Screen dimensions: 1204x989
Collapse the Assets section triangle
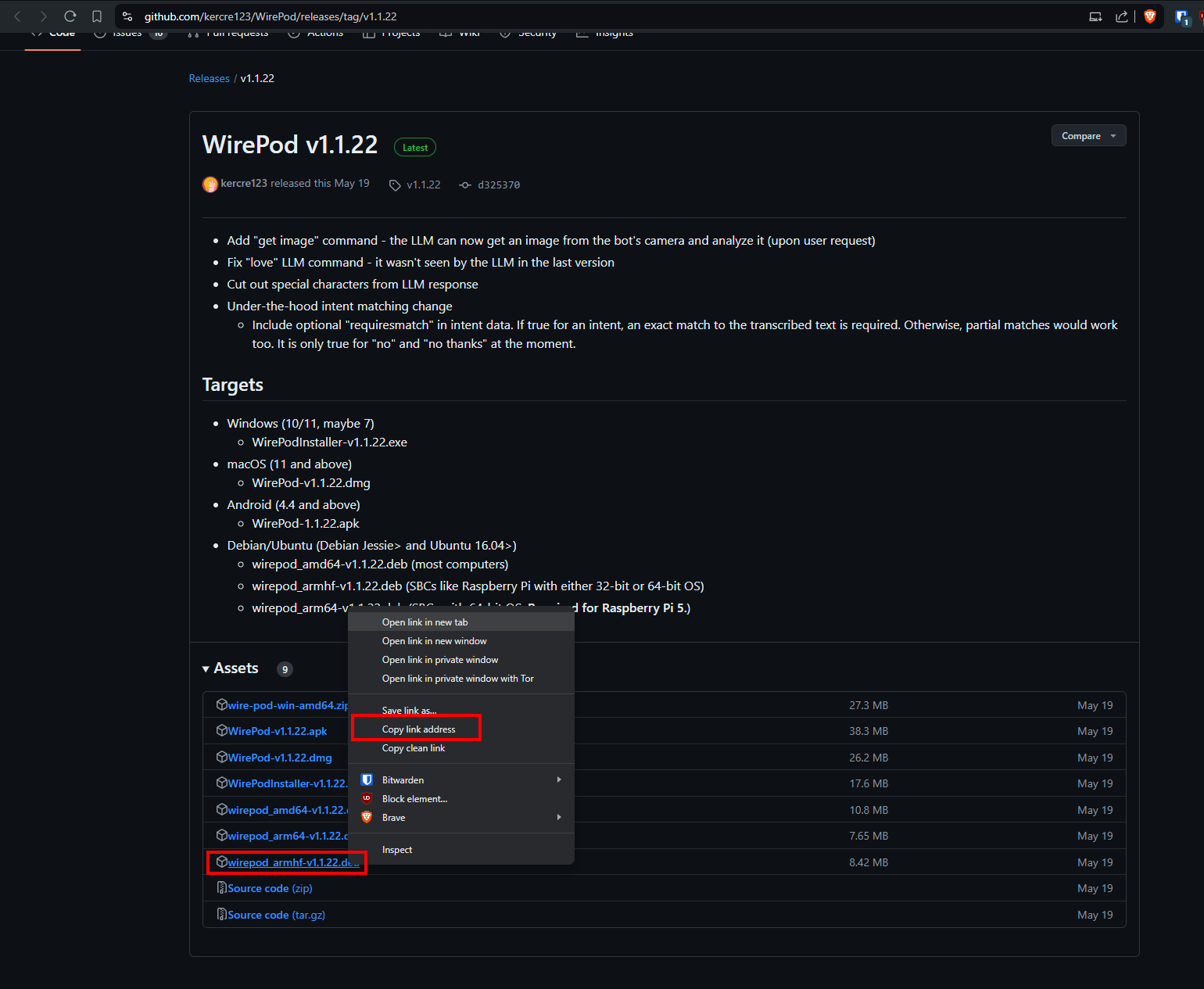[206, 669]
